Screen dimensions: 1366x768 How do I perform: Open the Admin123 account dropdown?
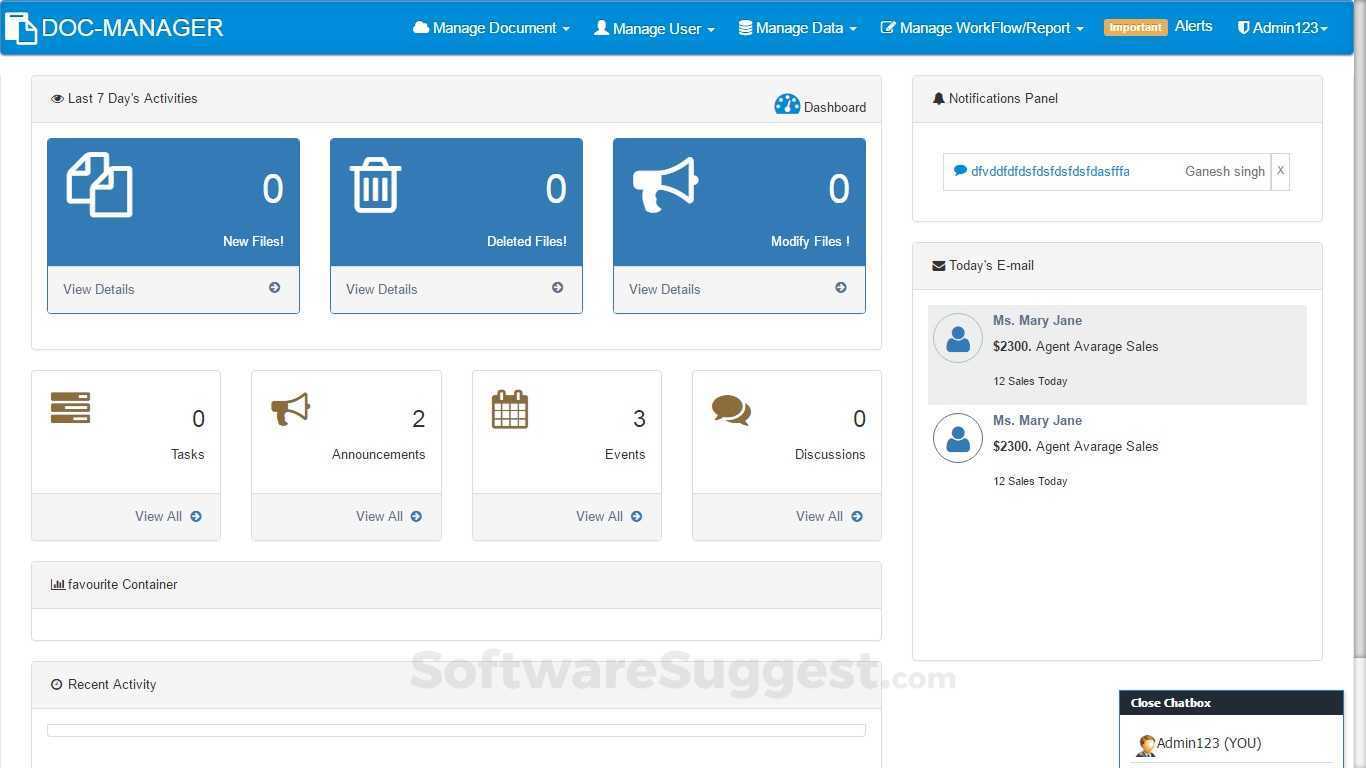pos(1283,27)
